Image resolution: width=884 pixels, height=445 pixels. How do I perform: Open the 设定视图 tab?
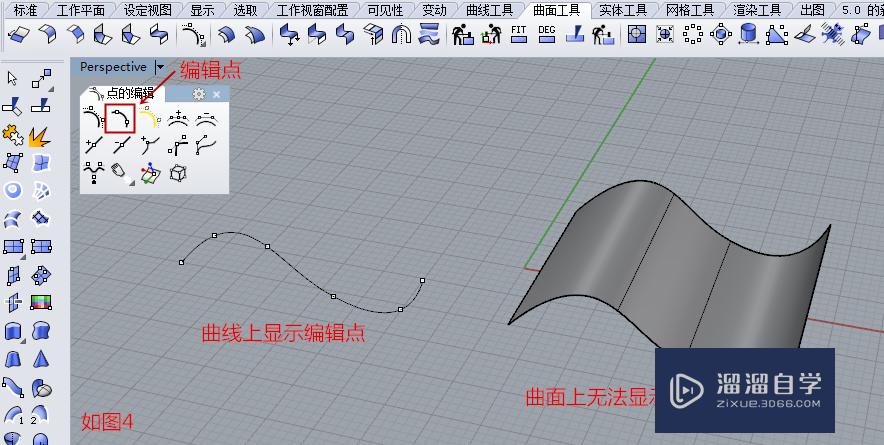149,10
